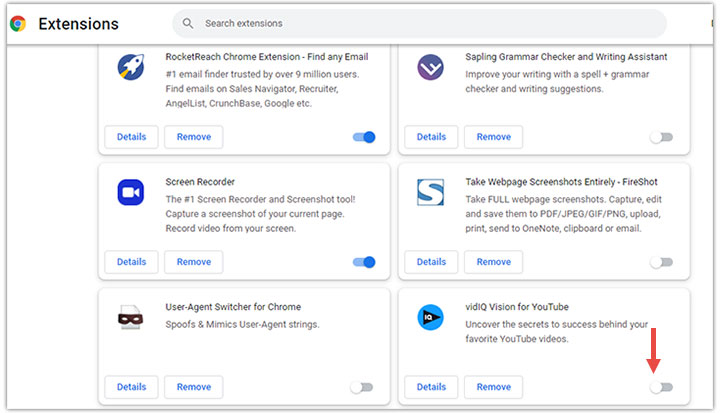
Task: Turn off the Screen Recorder toggle
Action: point(364,262)
